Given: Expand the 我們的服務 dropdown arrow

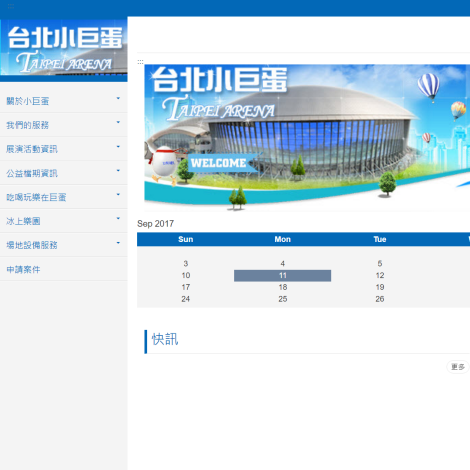Looking at the screenshot, I should coord(118,122).
